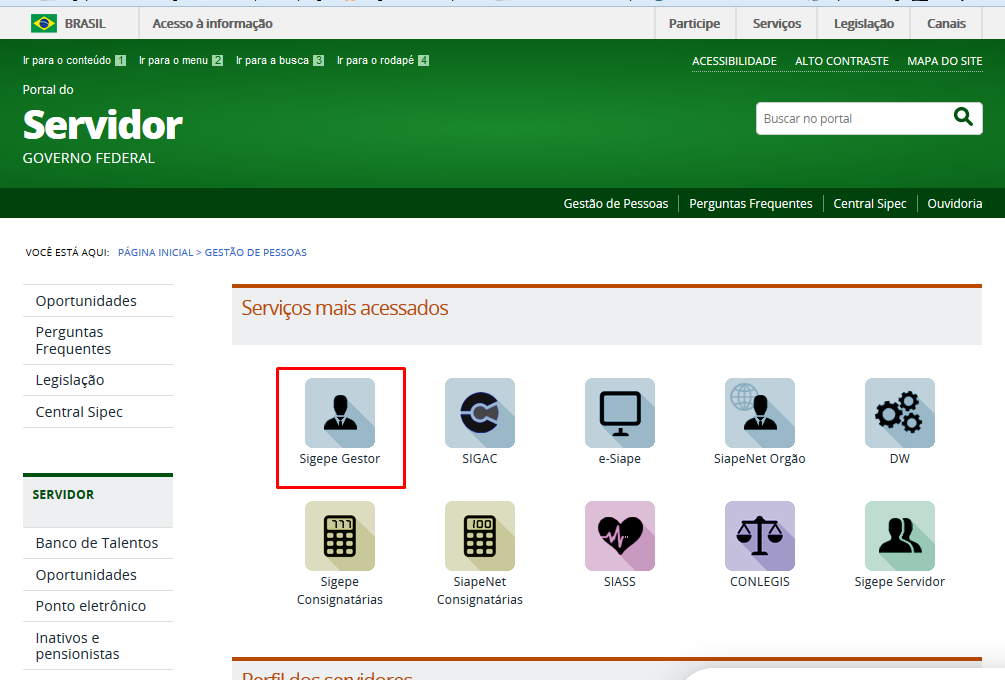Go to the Ouvidoria menu item

tap(954, 203)
